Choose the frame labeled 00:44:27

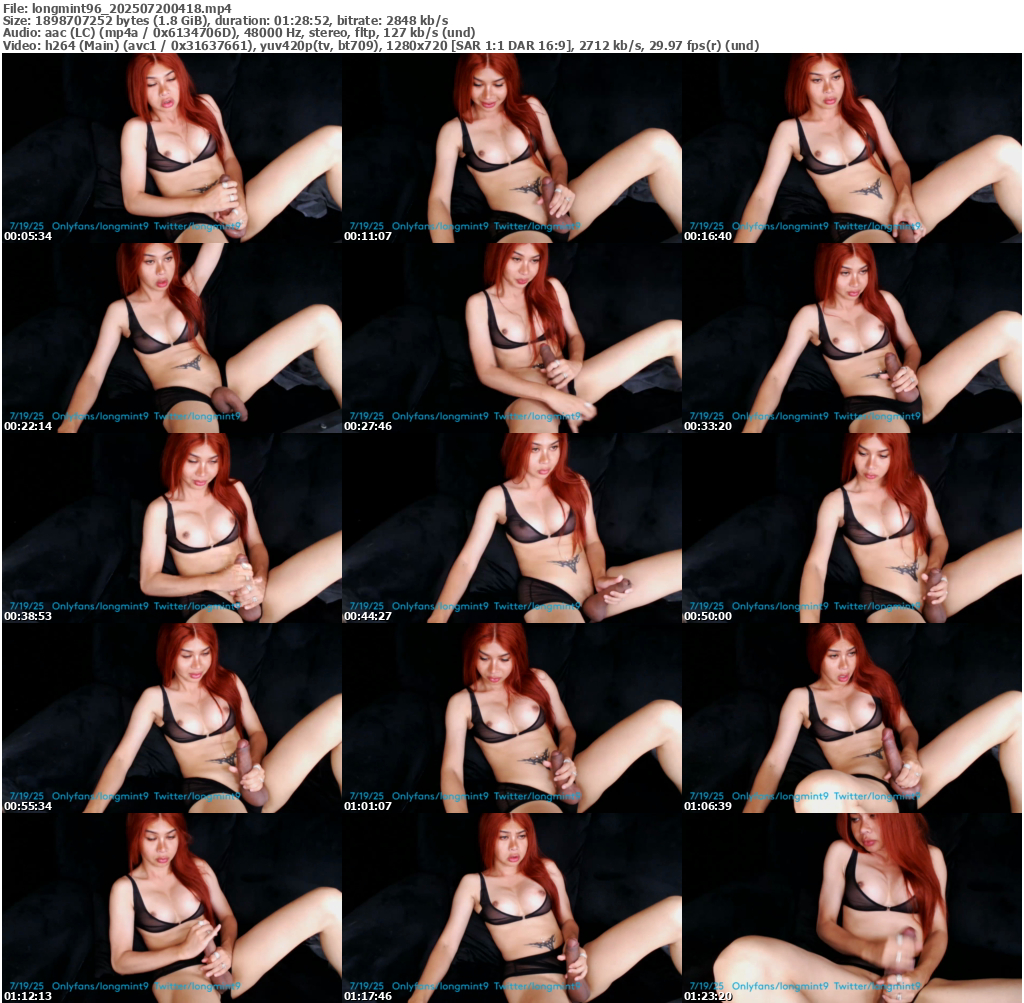pyautogui.click(x=512, y=528)
